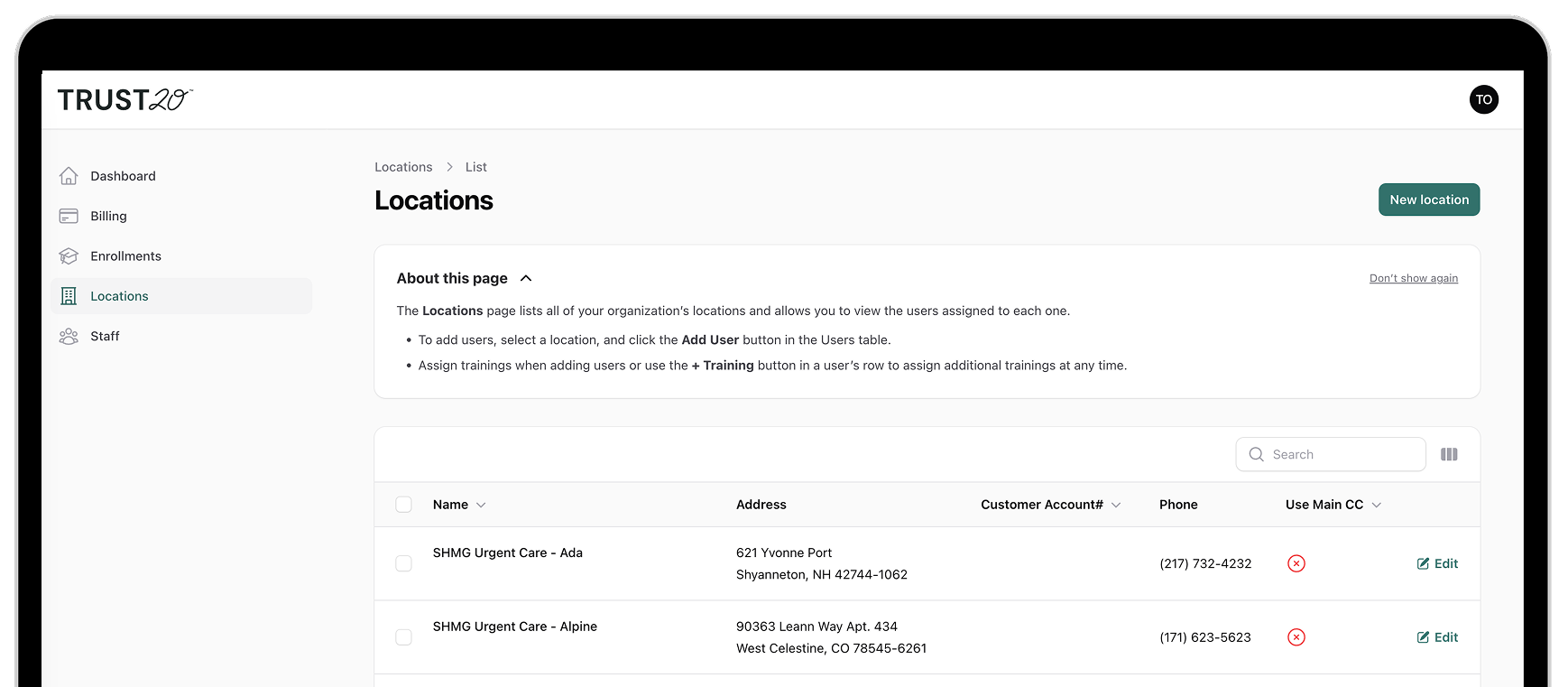Toggle table columns icon
Screen dimensions: 1568x687
[1449, 454]
